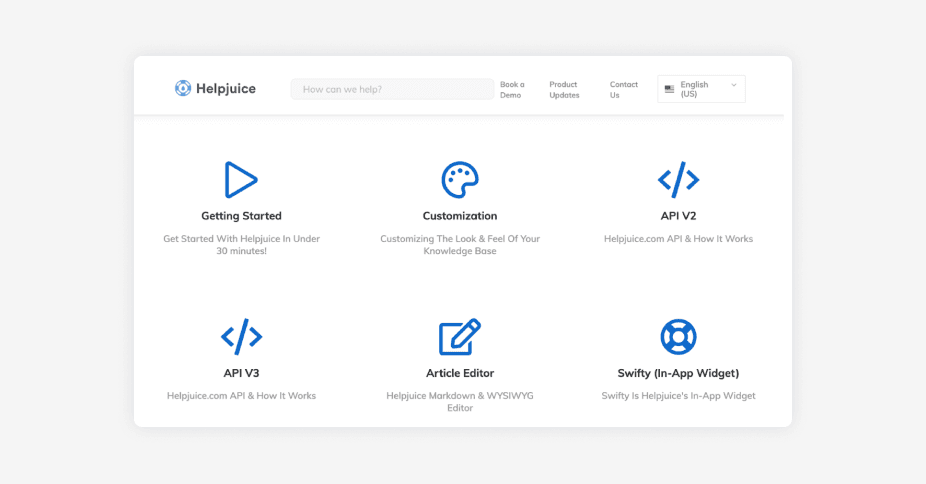Image resolution: width=926 pixels, height=484 pixels.
Task: Click the Article Editor pencil icon
Action: [460, 336]
